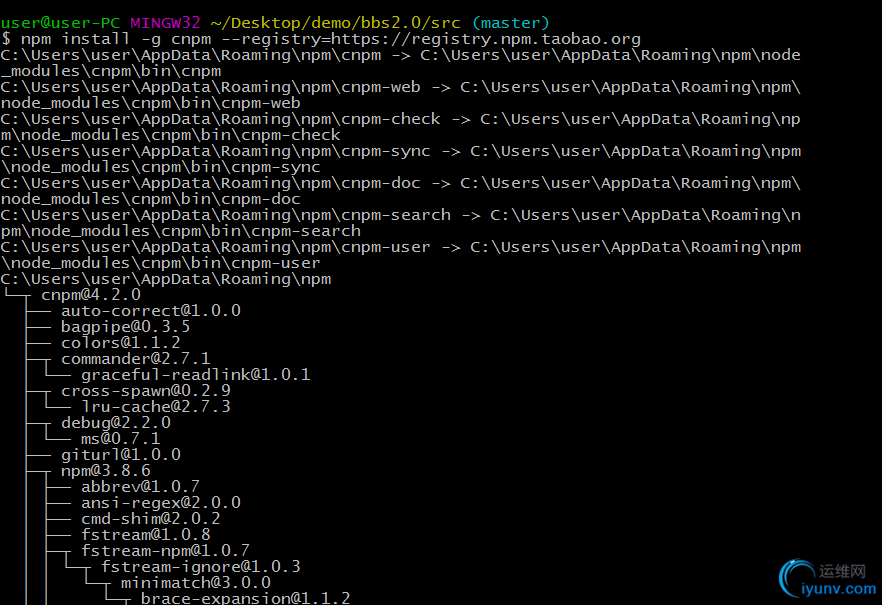882x605 pixels.
Task: Click the cross-spawn@0.2.9 tree node
Action: [145, 391]
